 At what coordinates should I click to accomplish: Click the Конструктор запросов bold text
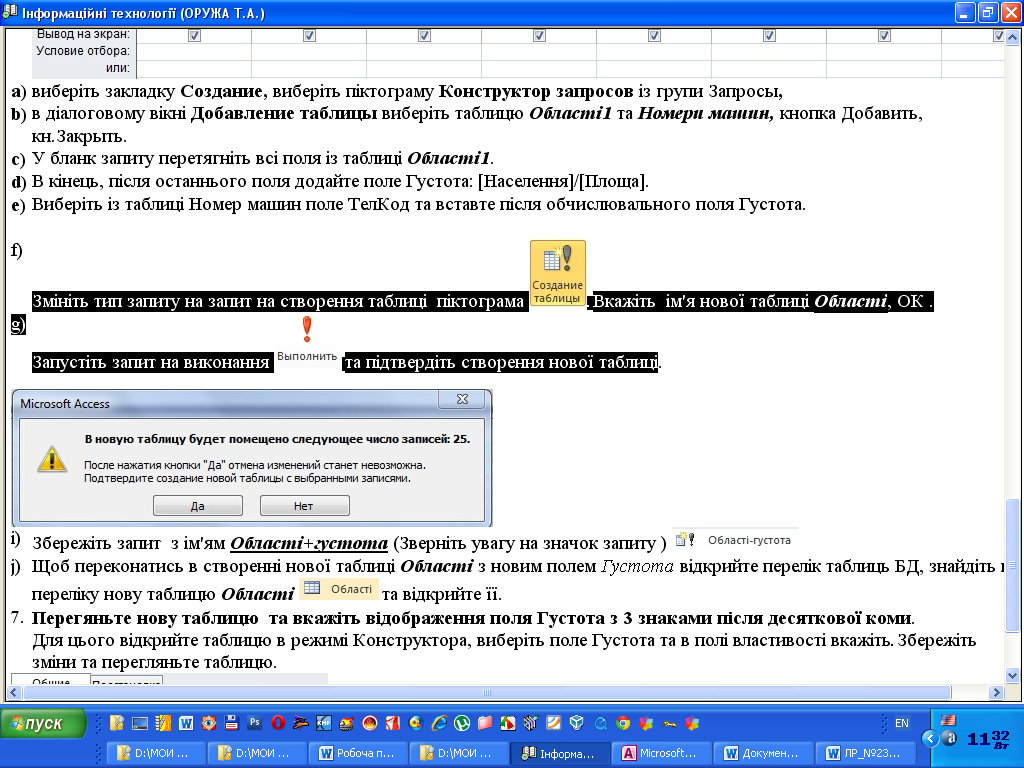(536, 91)
